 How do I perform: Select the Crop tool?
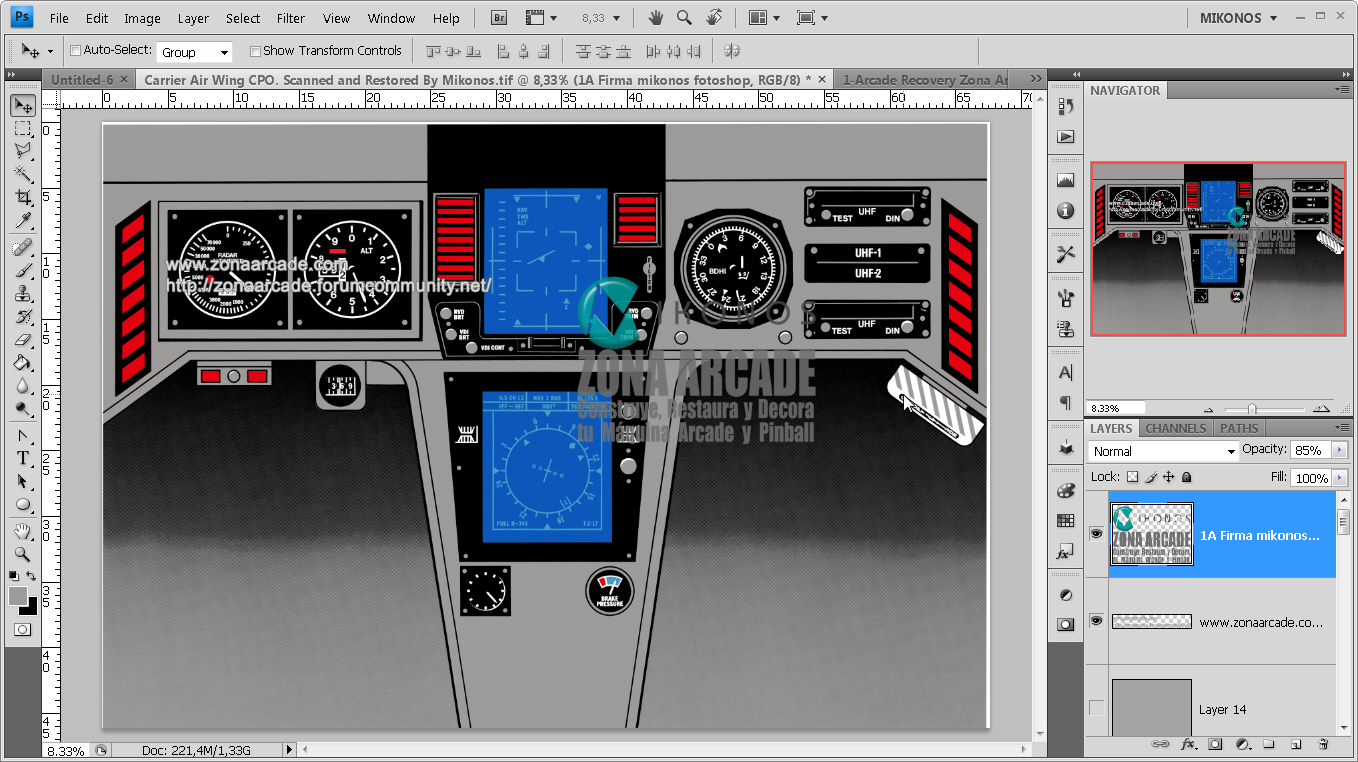click(23, 197)
